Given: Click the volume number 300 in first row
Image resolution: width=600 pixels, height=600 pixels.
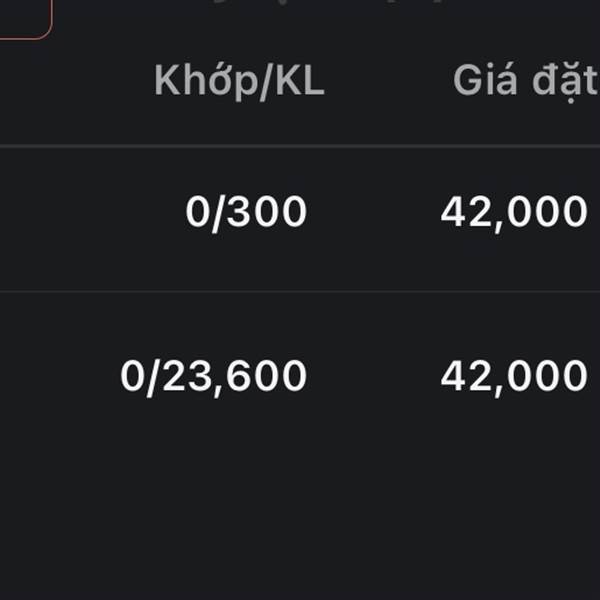Looking at the screenshot, I should pos(267,212).
